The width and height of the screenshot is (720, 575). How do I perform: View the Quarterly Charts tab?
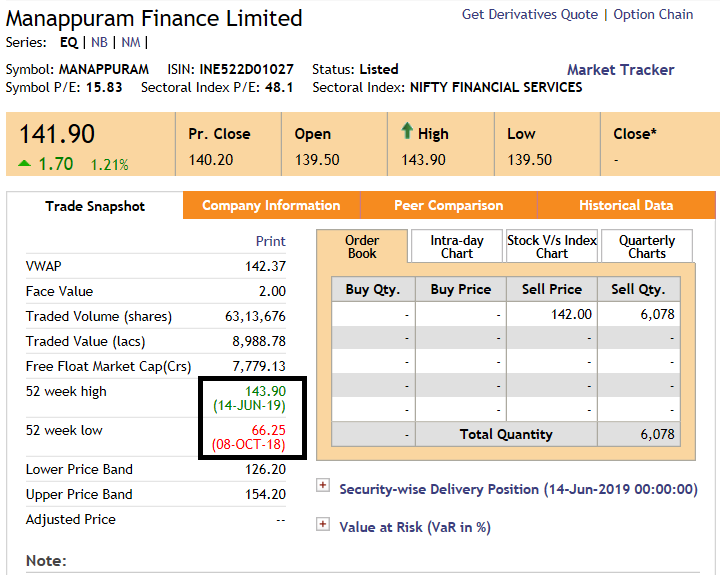point(647,247)
